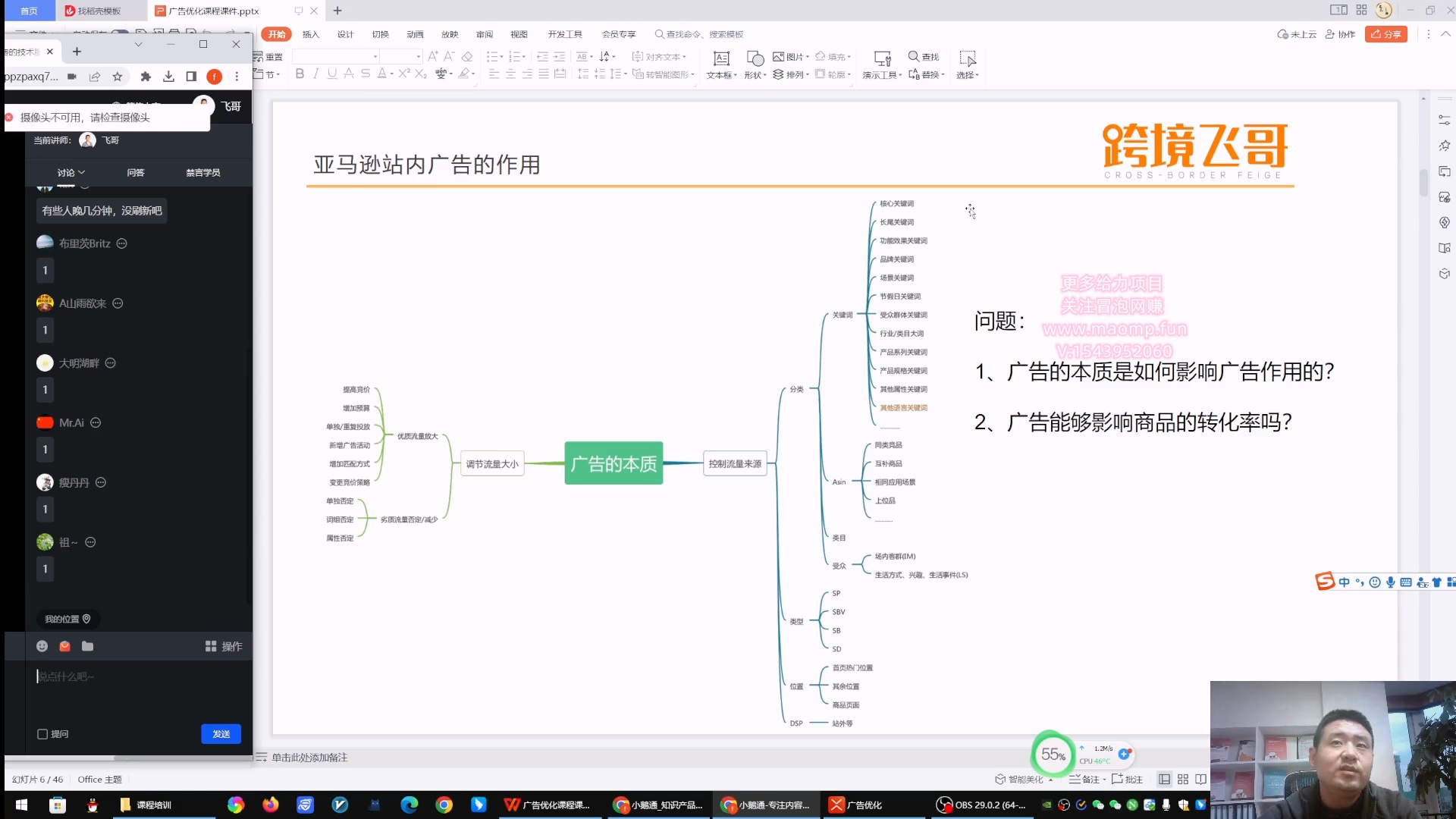Click 智能美化 in the status bar
The width and height of the screenshot is (1456, 819).
(1020, 780)
